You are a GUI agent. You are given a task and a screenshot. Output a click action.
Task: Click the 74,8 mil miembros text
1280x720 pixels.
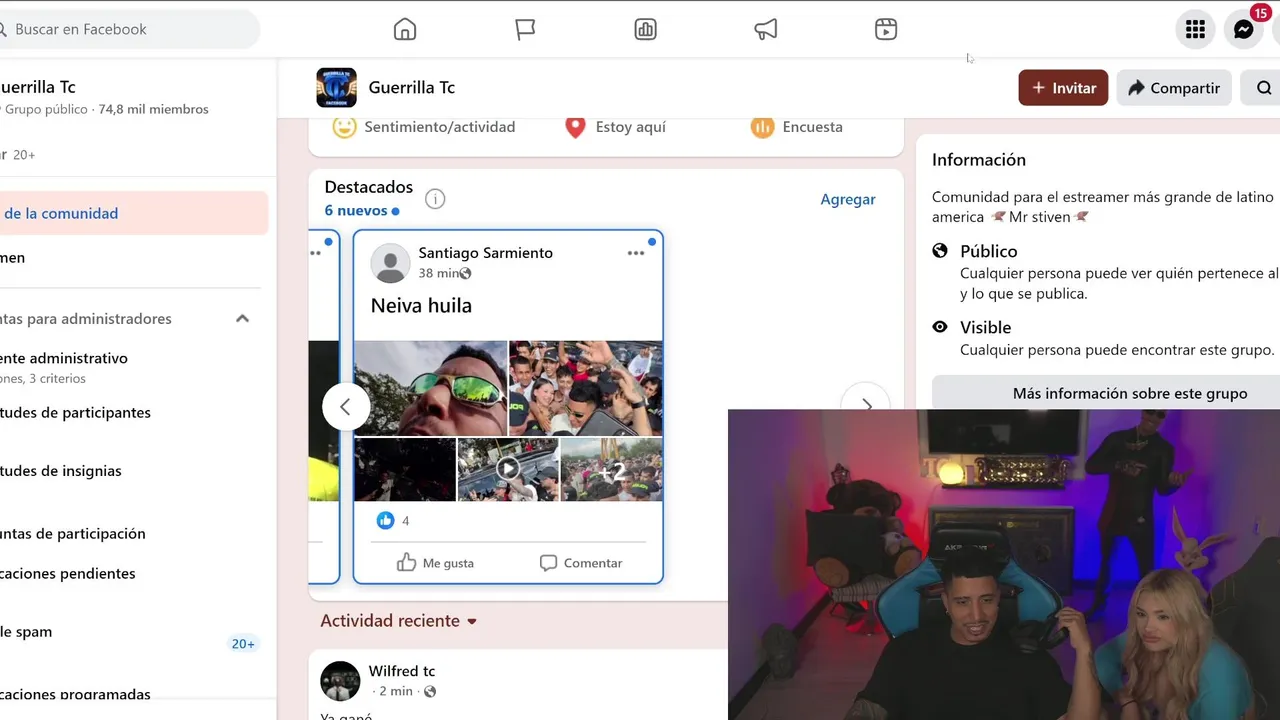click(154, 109)
